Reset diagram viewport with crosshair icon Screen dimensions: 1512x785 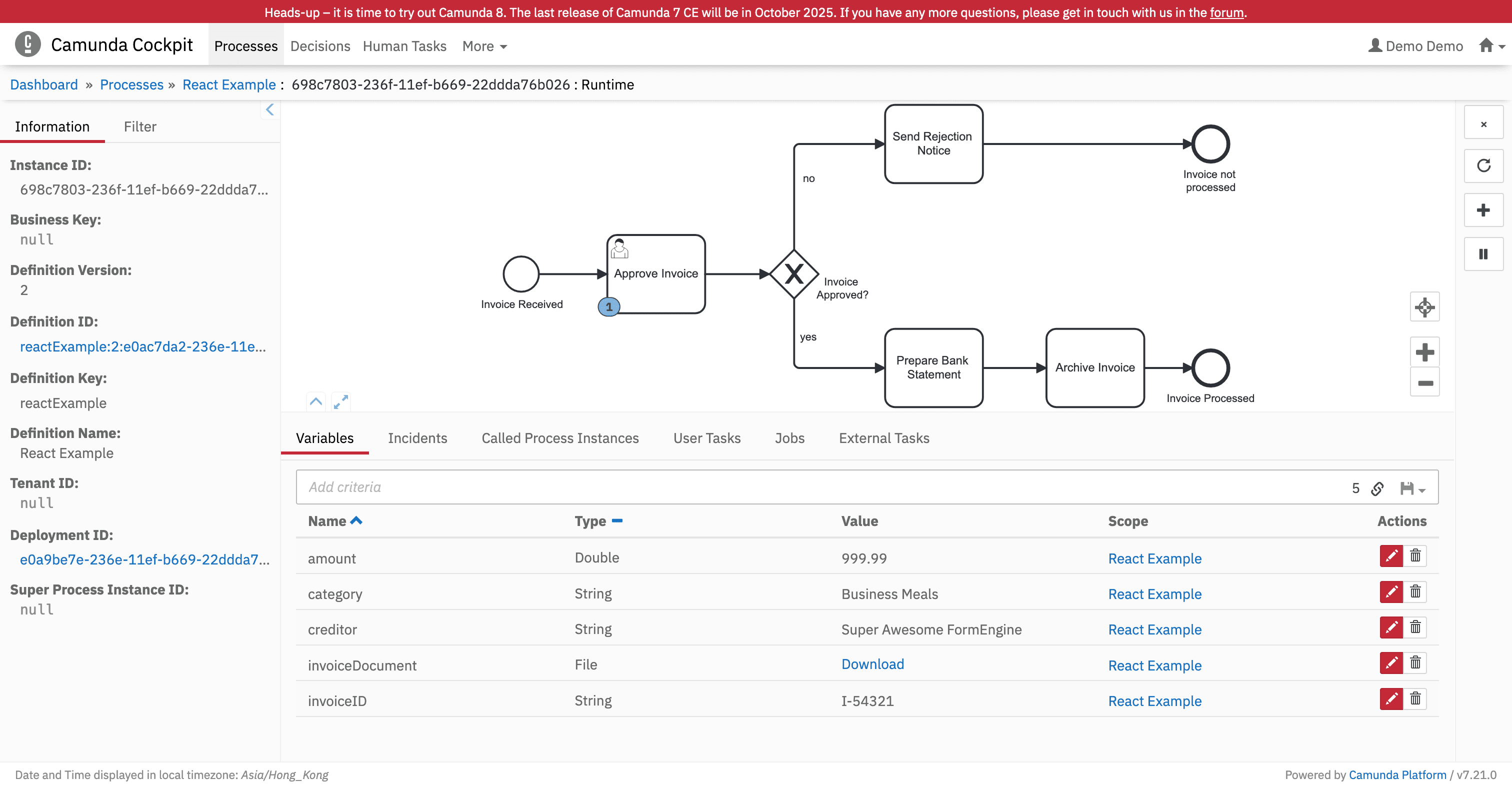[x=1424, y=307]
